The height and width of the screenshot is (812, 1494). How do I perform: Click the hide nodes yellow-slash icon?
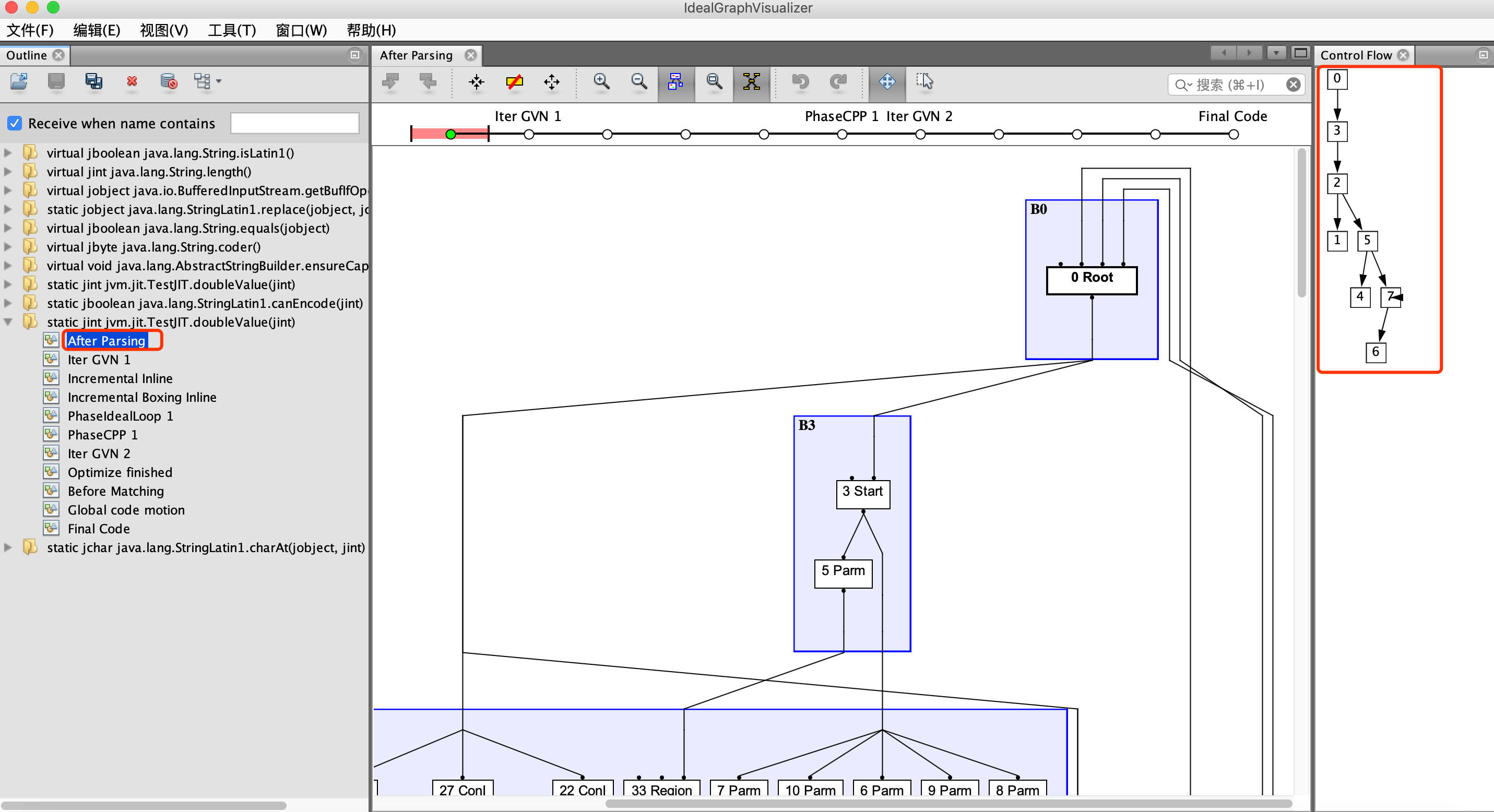pyautogui.click(x=514, y=82)
